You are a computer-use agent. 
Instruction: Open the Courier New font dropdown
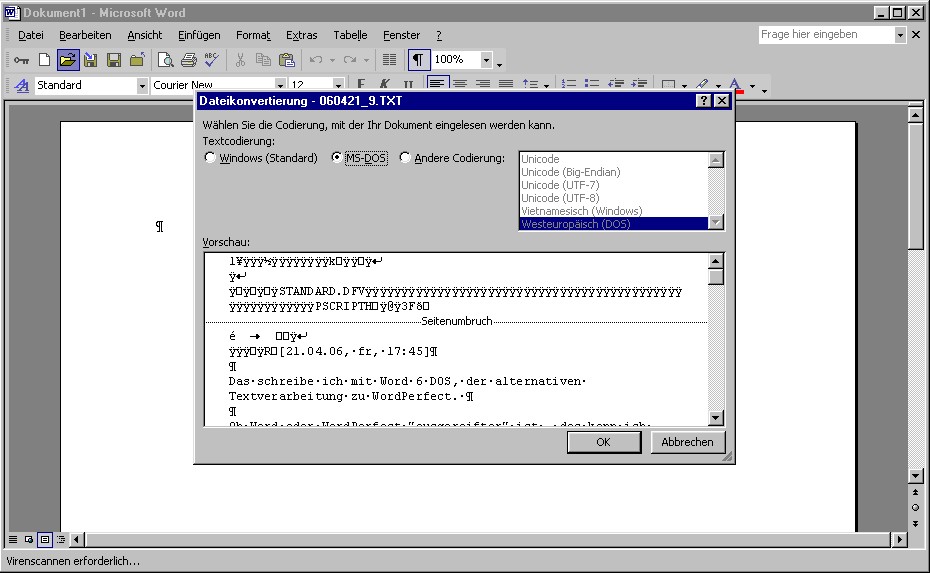(x=280, y=86)
